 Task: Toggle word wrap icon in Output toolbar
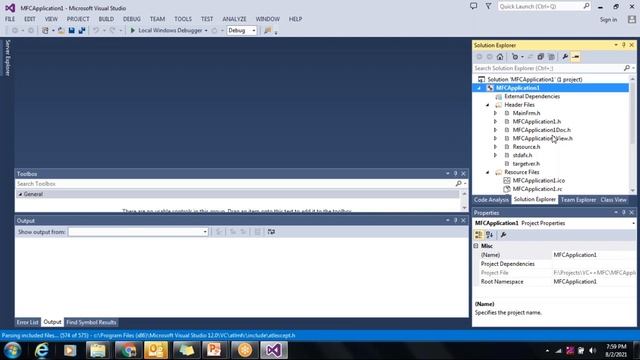pos(271,232)
